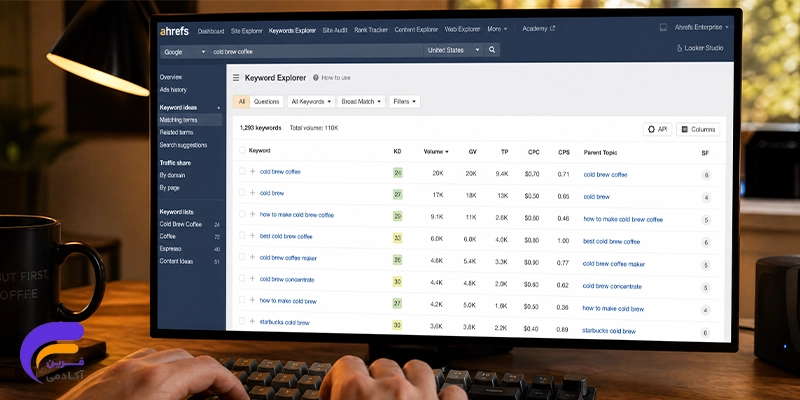The image size is (800, 400).
Task: Click KD badge 24 for cold brew coffee
Action: tap(398, 173)
